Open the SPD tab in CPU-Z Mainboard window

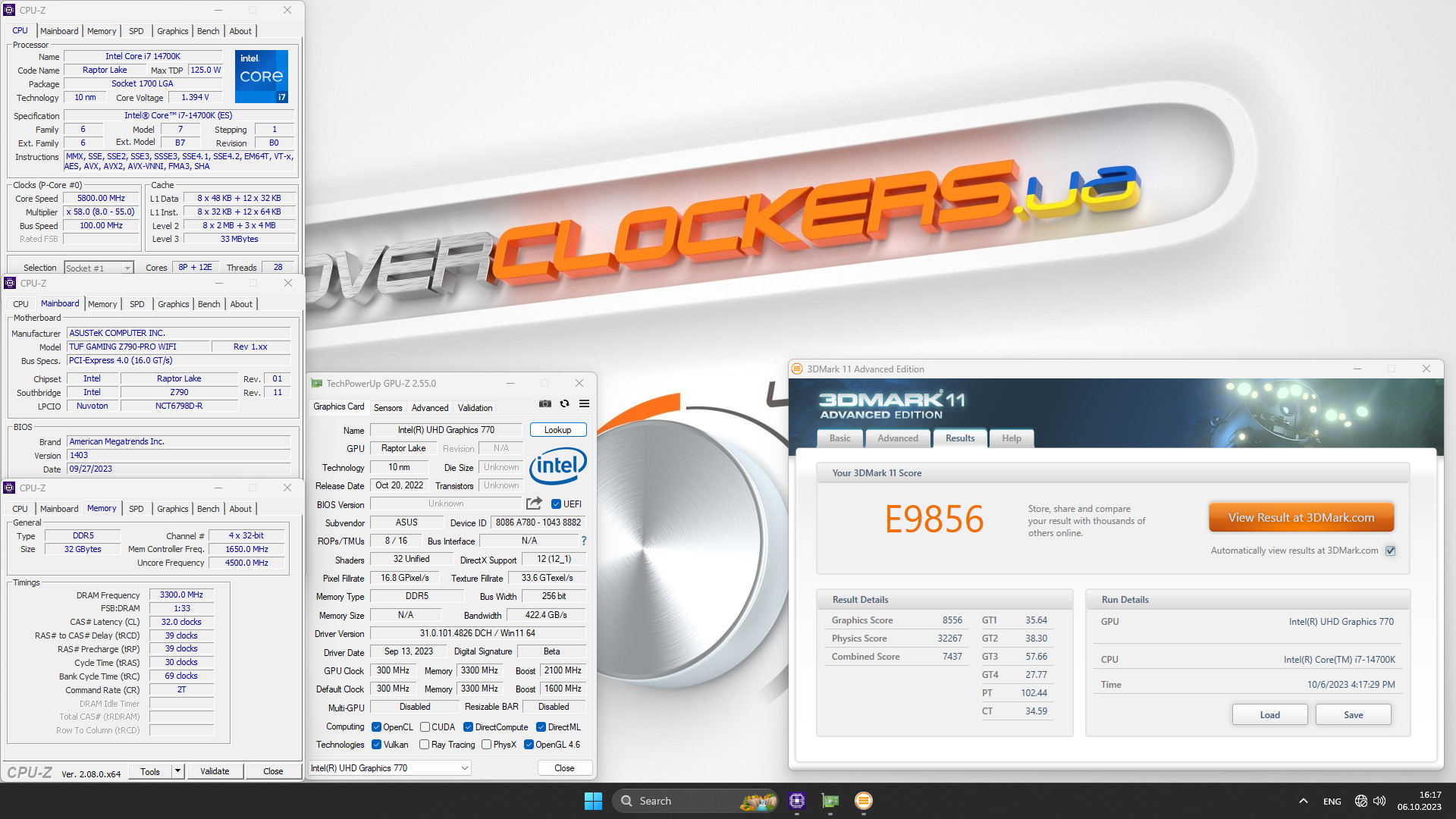coord(136,304)
